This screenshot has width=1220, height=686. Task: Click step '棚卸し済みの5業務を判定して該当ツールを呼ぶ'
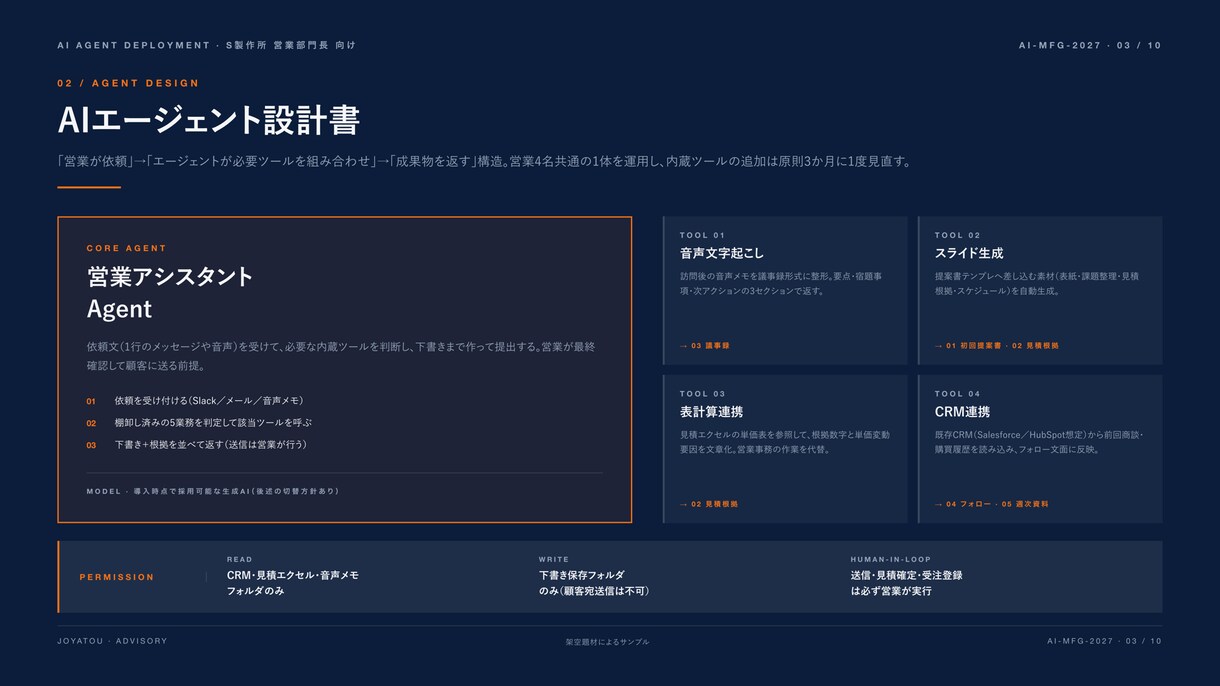point(213,422)
